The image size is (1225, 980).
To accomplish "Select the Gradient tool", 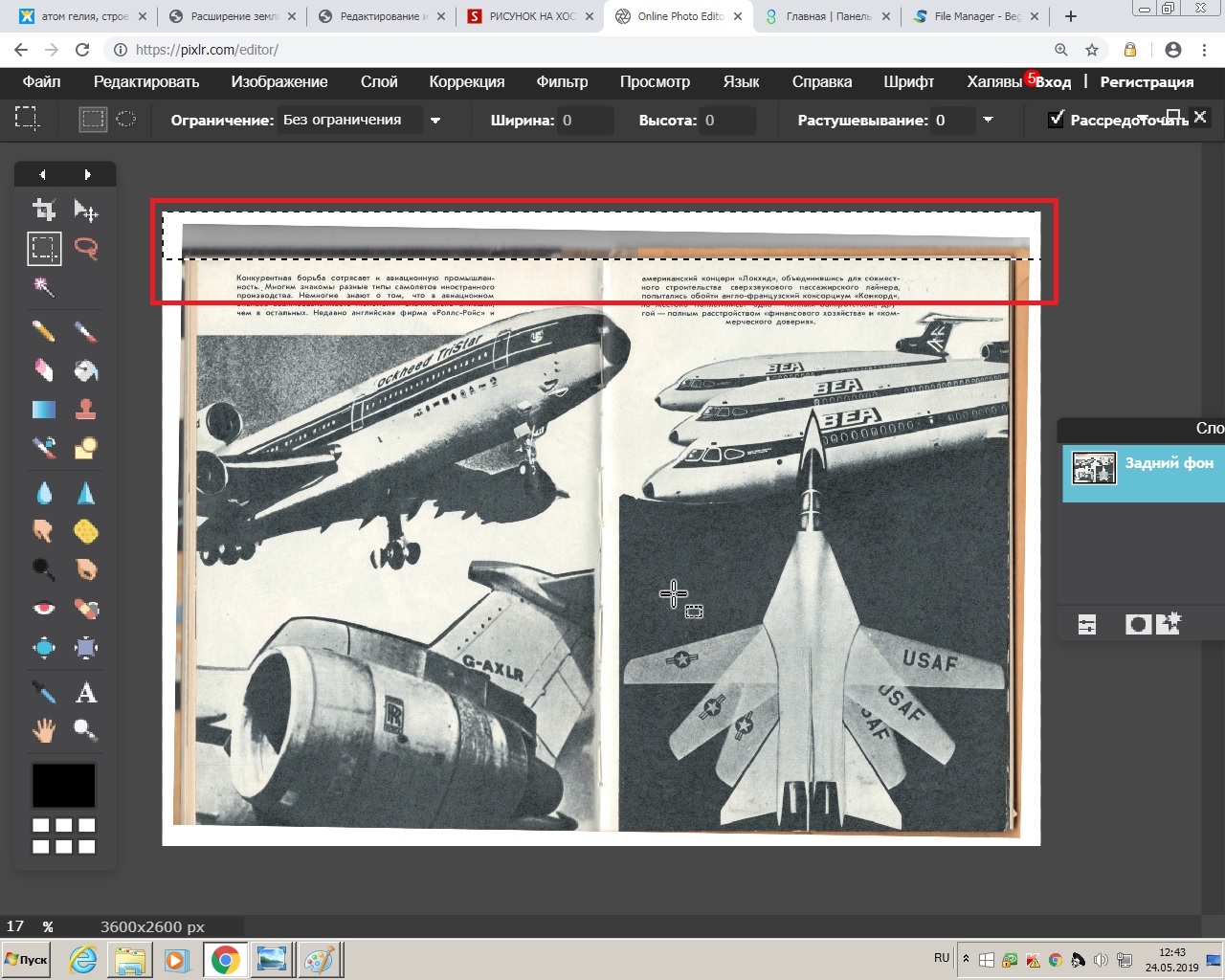I will pos(44,410).
